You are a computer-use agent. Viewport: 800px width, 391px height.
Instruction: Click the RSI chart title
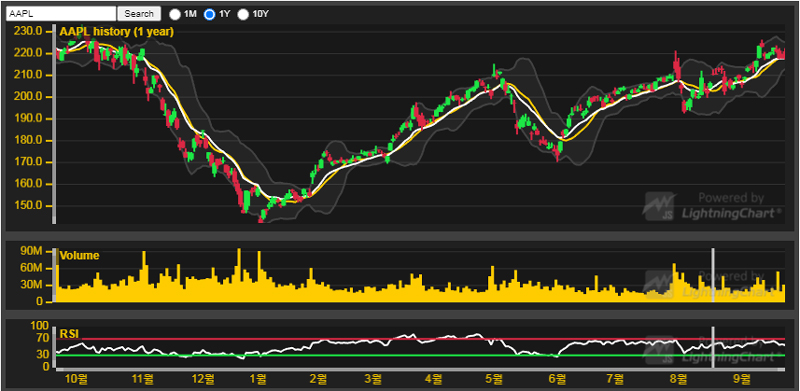[69, 333]
